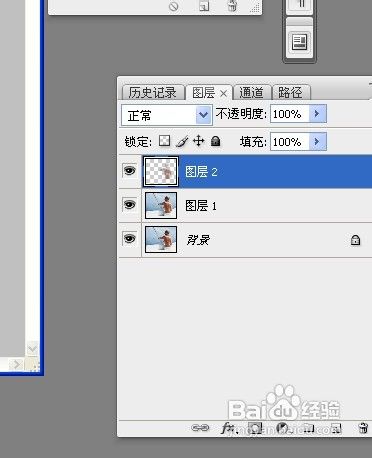Switch to the 历史记录 tab
Image resolution: width=372 pixels, height=458 pixels.
coord(152,92)
